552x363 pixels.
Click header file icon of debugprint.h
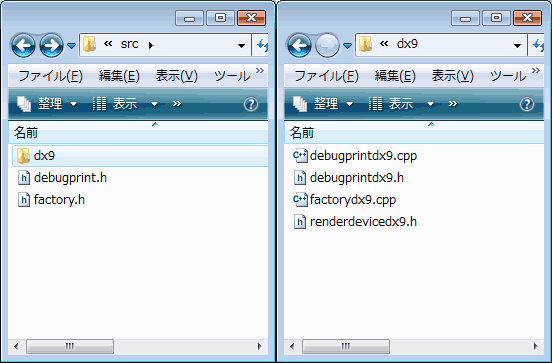[x=24, y=178]
